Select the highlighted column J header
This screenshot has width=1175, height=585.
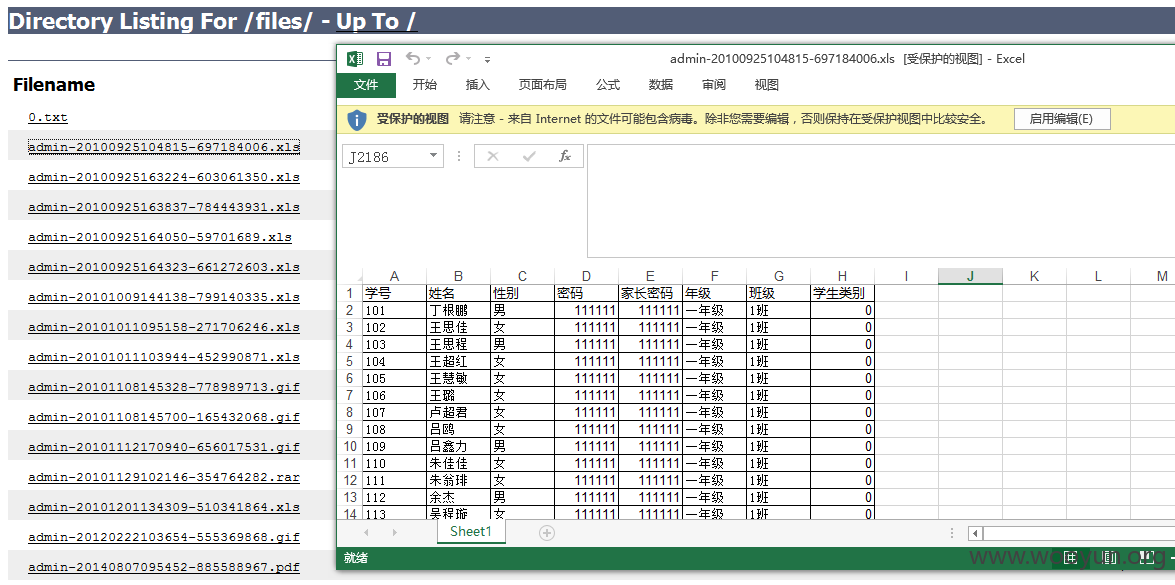coord(970,276)
